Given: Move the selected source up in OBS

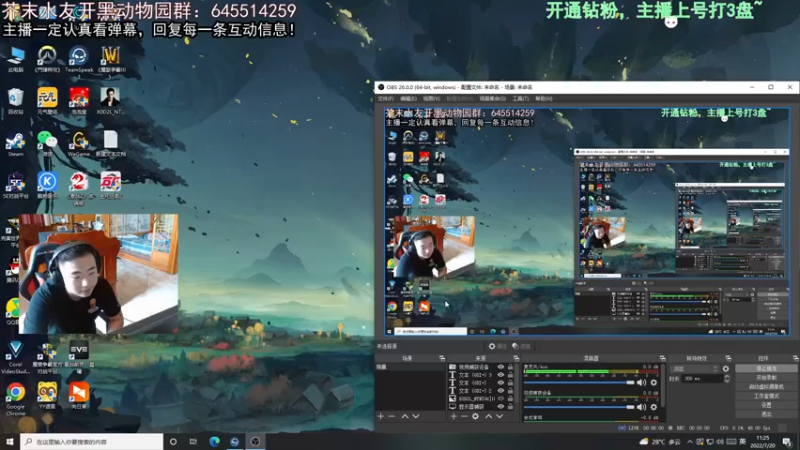Looking at the screenshot, I should pyautogui.click(x=488, y=416).
